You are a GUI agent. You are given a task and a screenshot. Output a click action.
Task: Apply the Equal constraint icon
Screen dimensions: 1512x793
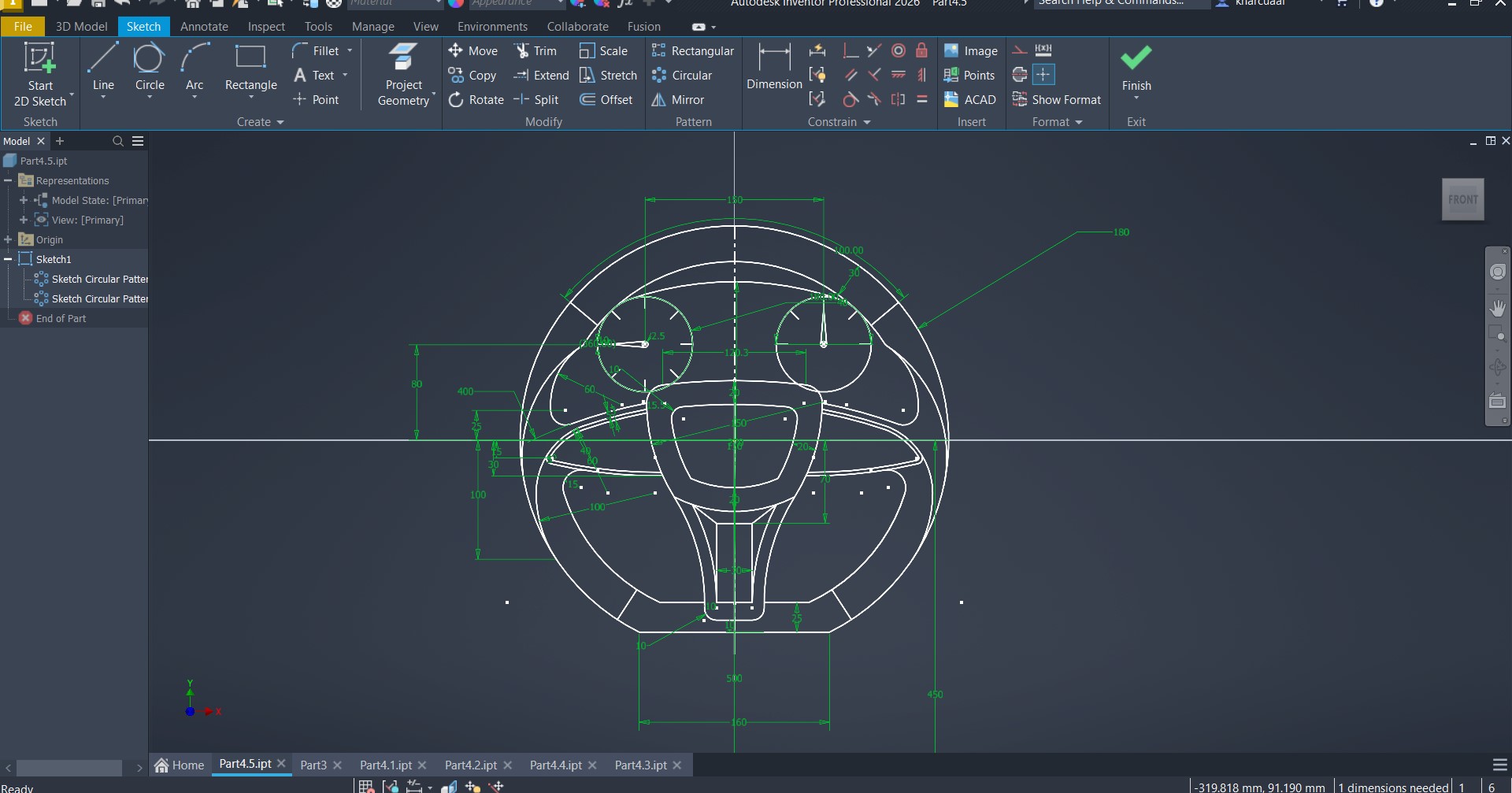coord(921,100)
